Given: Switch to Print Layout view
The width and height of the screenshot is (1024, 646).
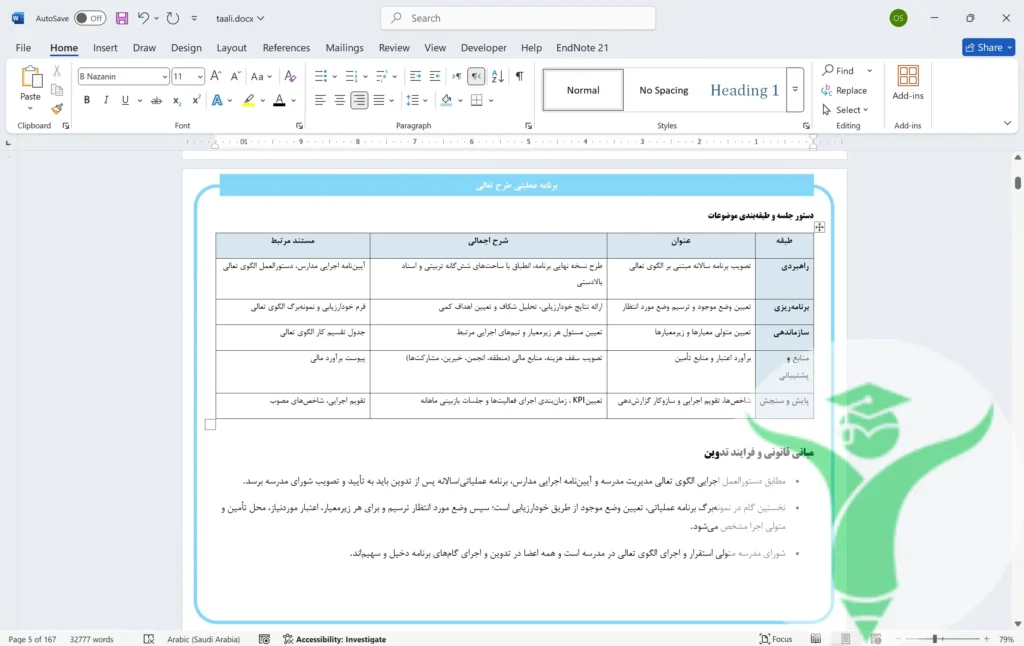Looking at the screenshot, I should (846, 639).
